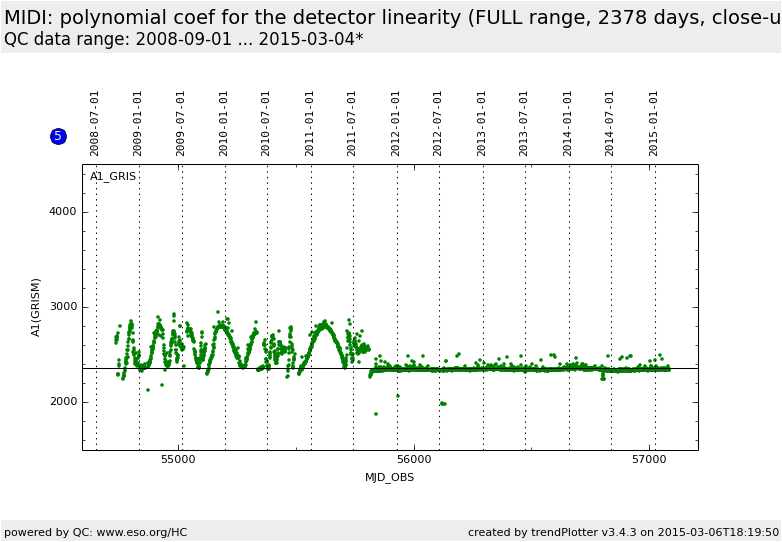Click the MJD_OBS x-axis title

coord(389,477)
